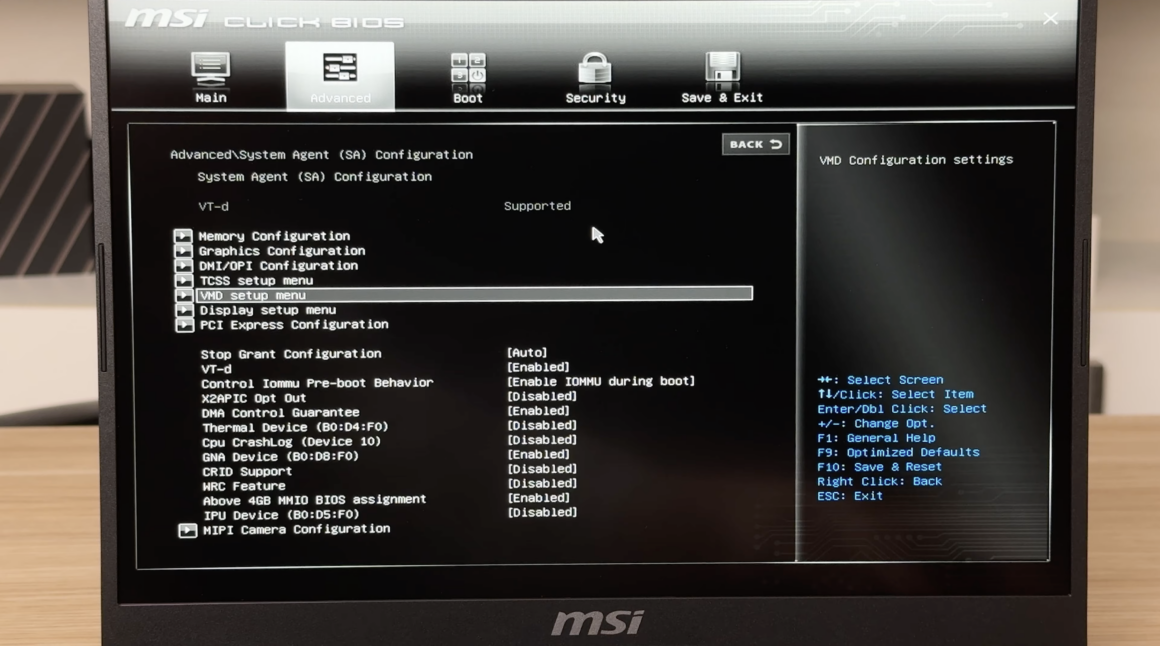Screen dimensions: 1160x646
Task: Click arrow icon beside Graphics Configuration
Action: point(183,251)
